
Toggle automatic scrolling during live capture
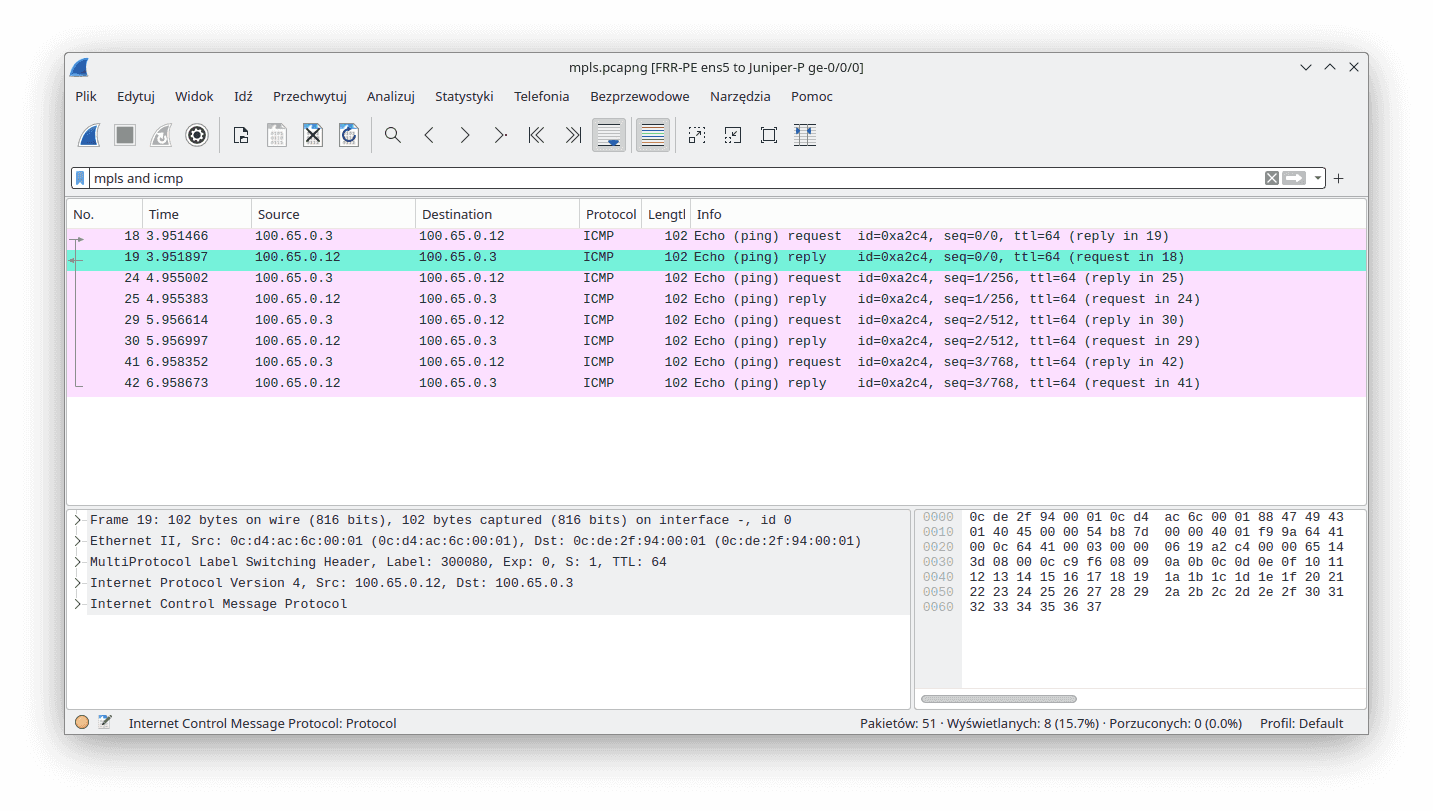[x=609, y=135]
